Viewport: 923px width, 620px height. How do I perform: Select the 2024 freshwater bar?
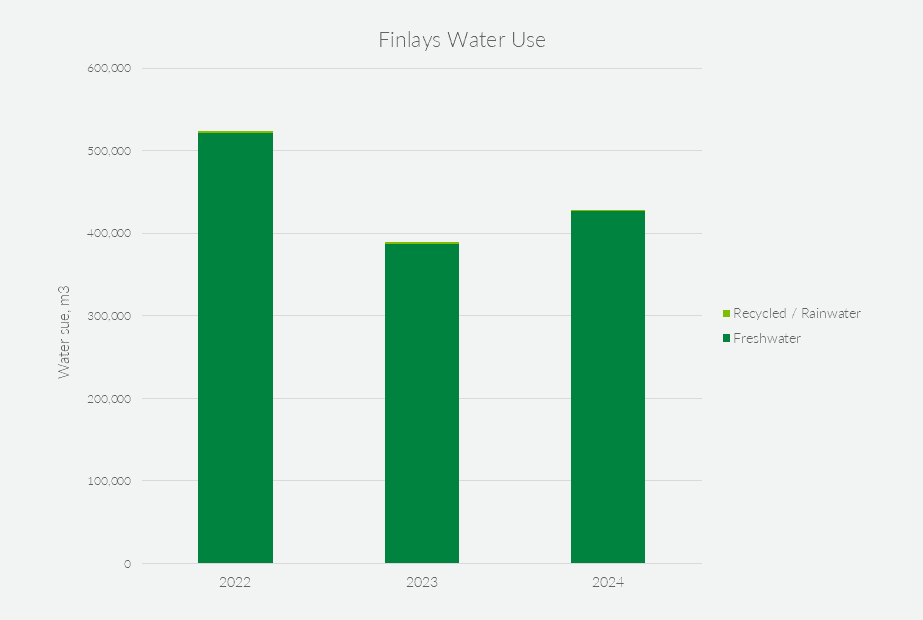pos(608,387)
